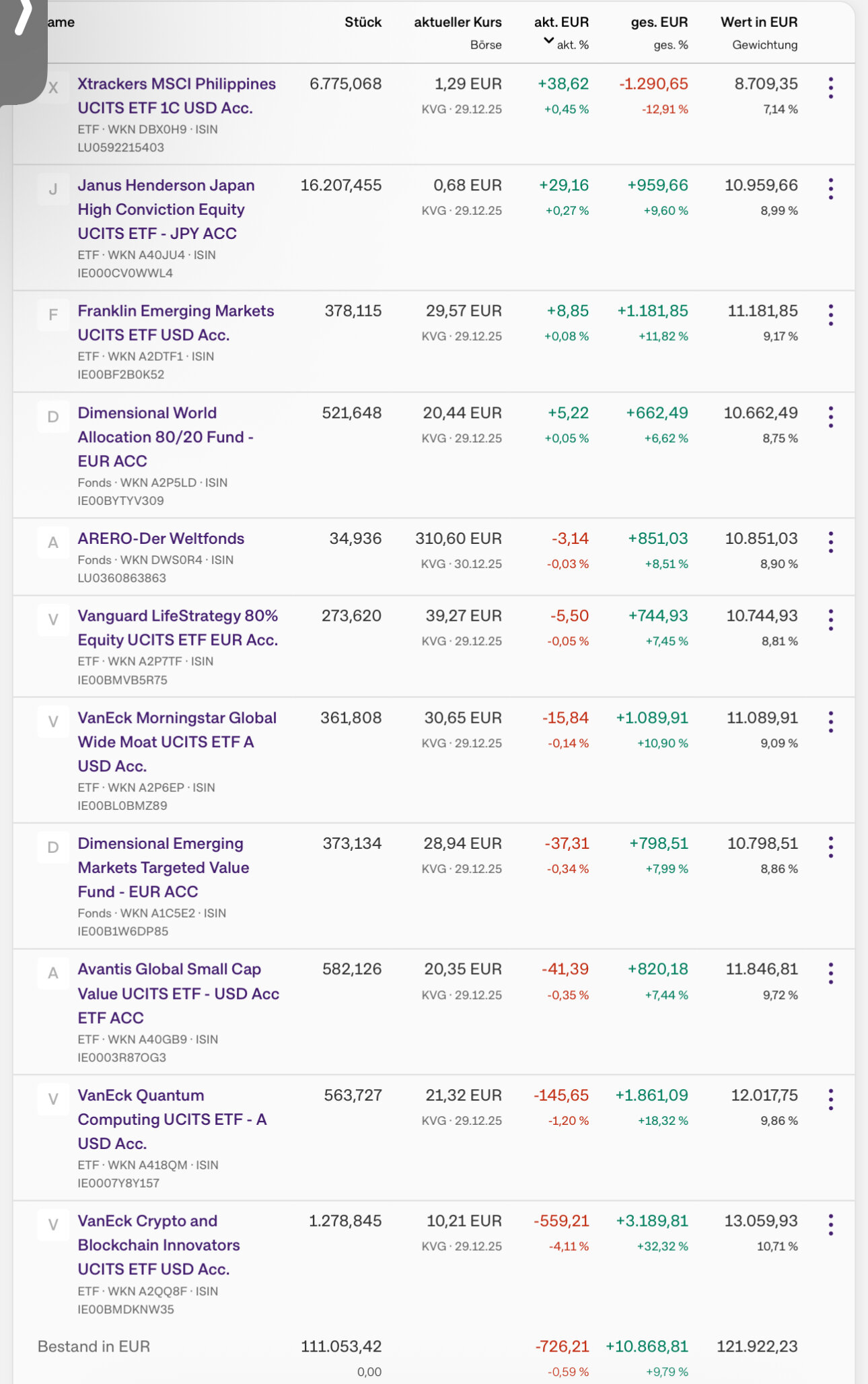Open three-dot menu for ARERO-Der Weltfonds

point(831,543)
